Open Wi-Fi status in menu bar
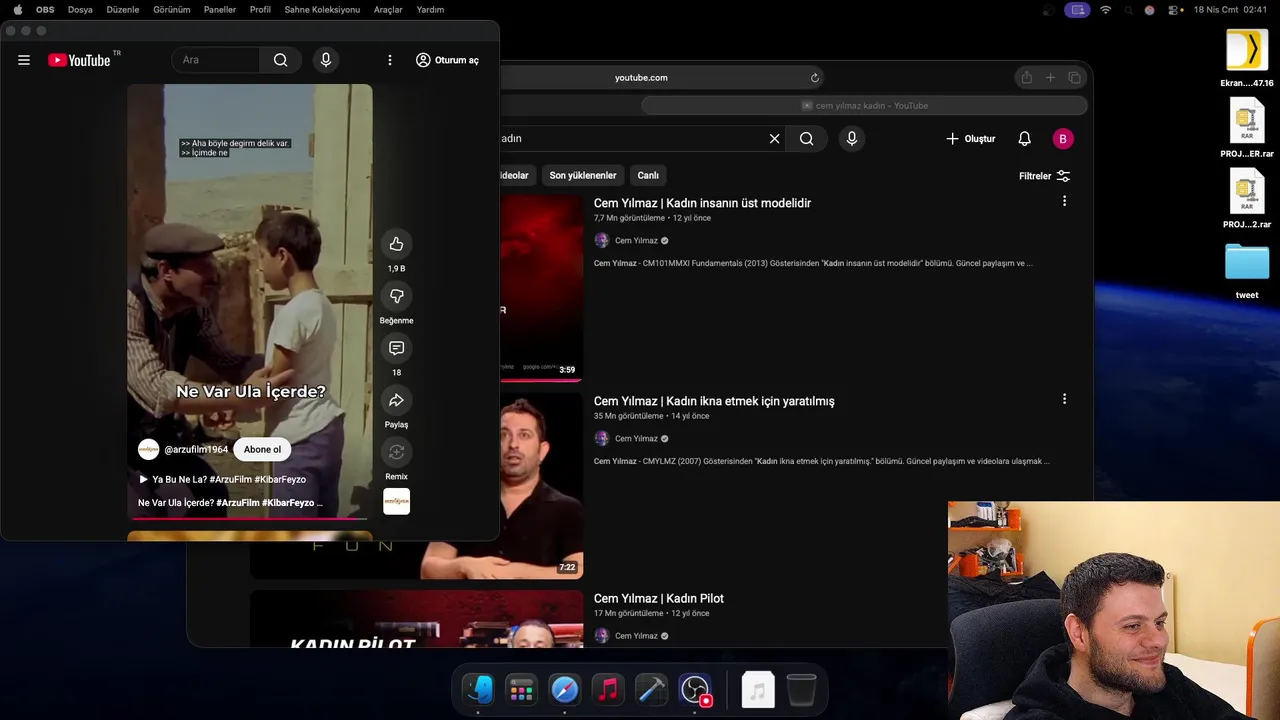The image size is (1280, 720). point(1105,10)
